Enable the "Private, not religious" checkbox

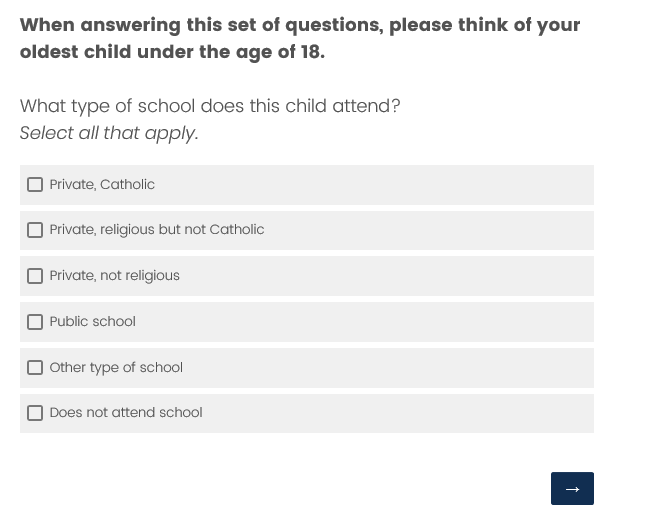35,276
